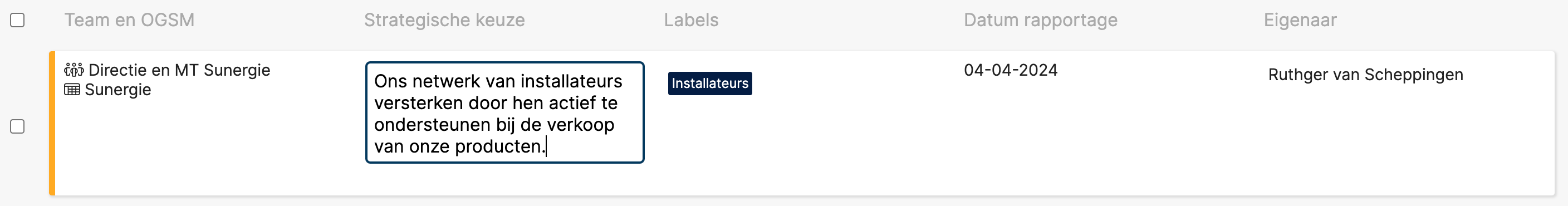Sort by Datum rapportage column header
This screenshot has height=206, width=1568.
[1040, 20]
